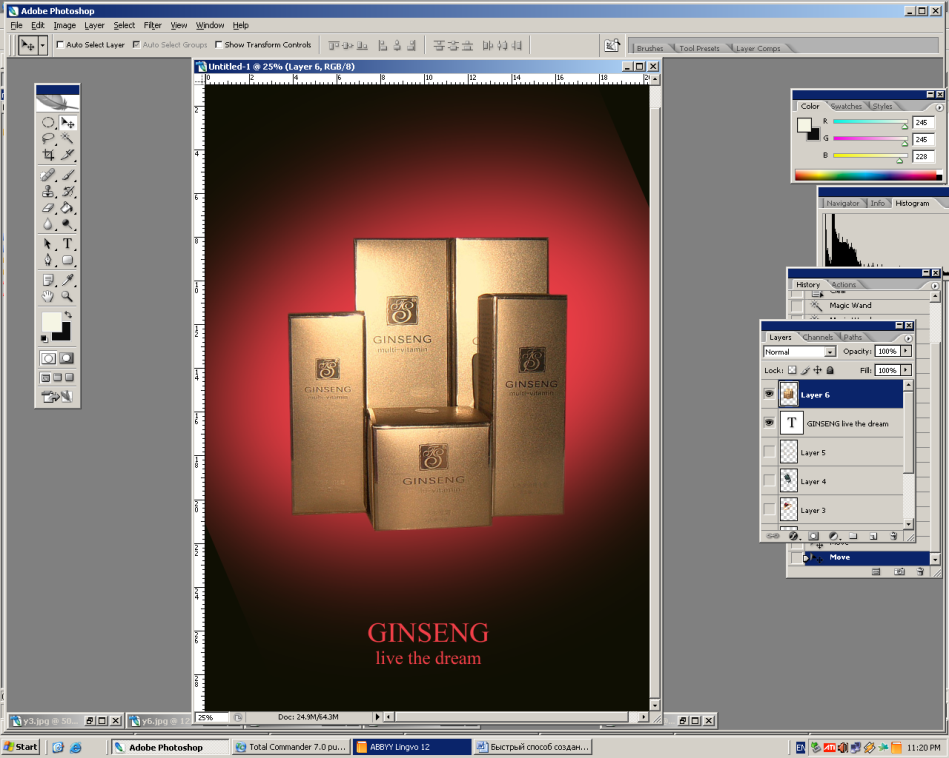The image size is (949, 758).
Task: Select the Pen tool
Action: coord(48,260)
